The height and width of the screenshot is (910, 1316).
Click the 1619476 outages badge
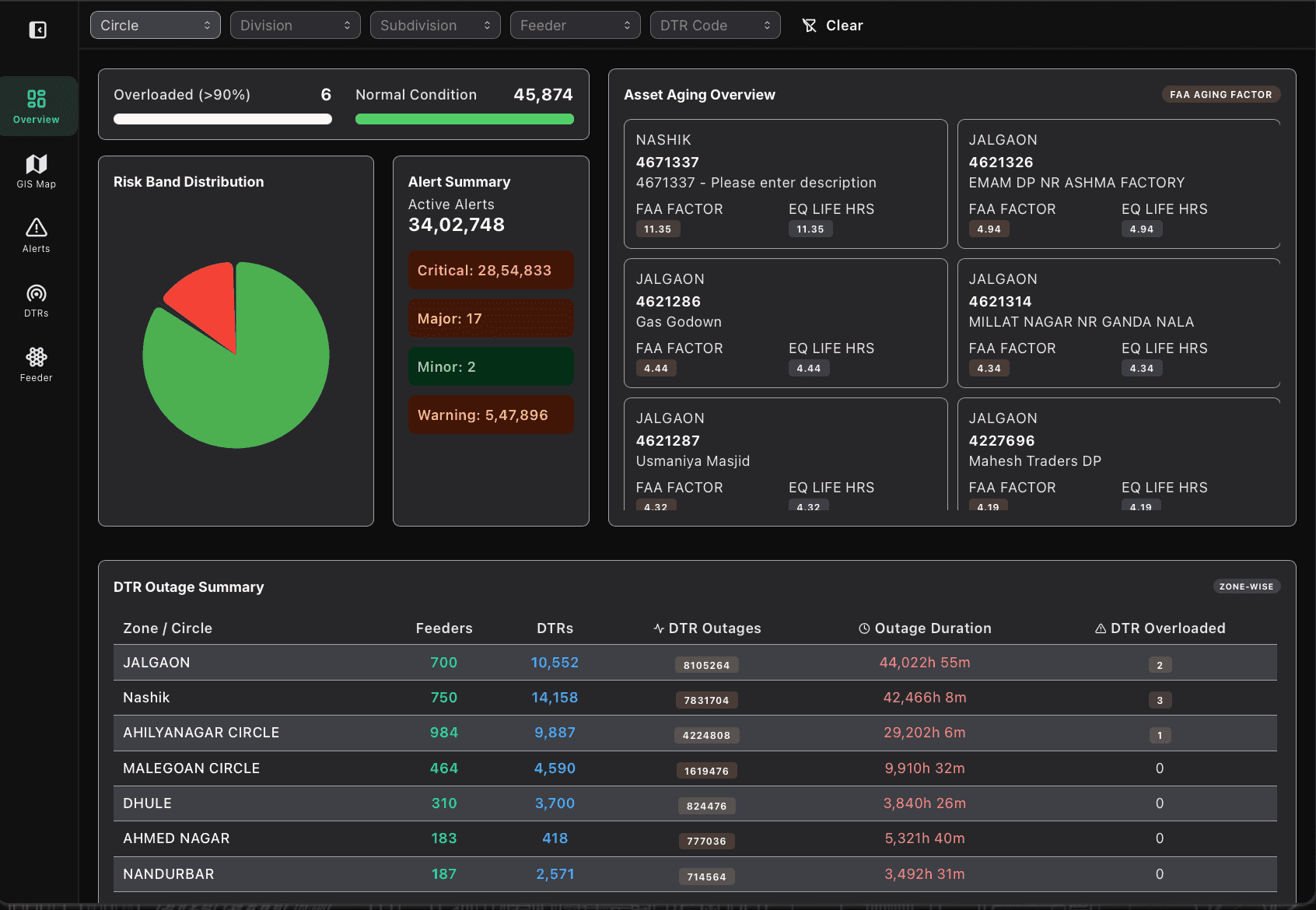707,771
